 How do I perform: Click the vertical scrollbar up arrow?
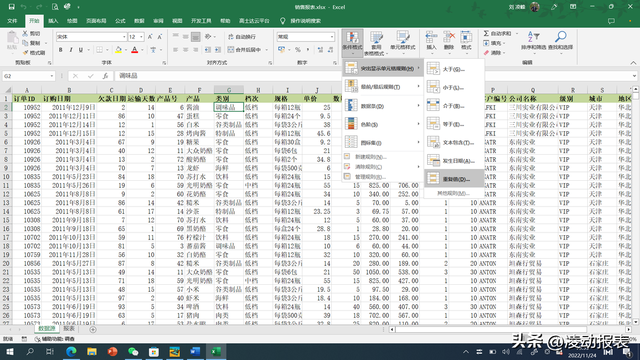[635, 89]
